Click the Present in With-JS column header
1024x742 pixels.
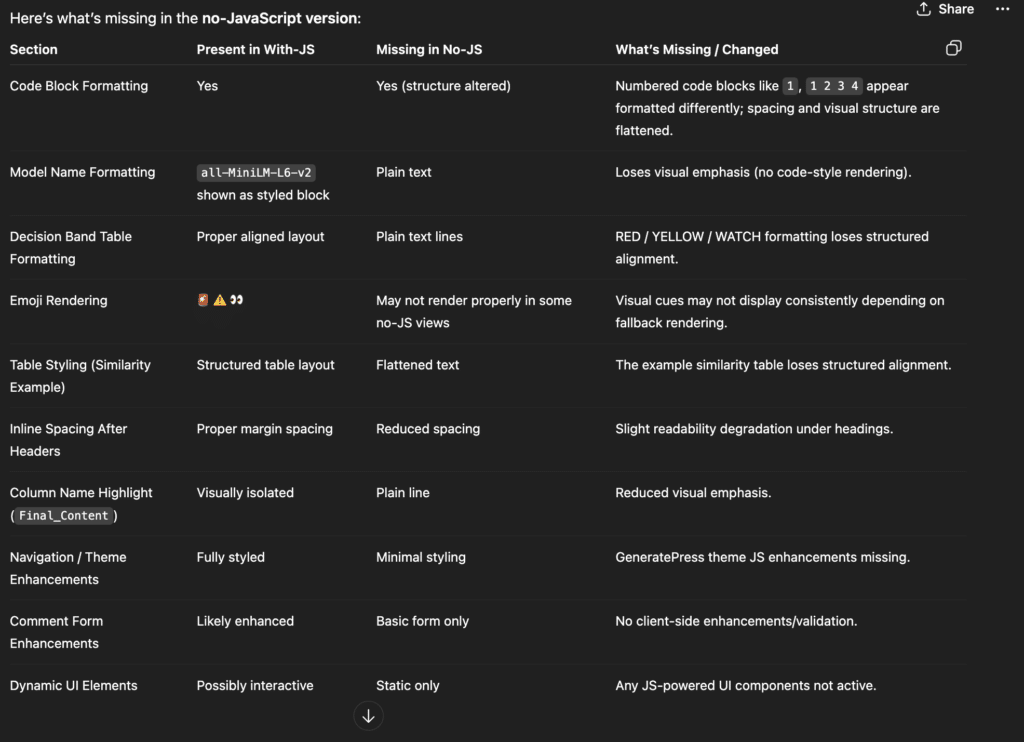(x=255, y=50)
